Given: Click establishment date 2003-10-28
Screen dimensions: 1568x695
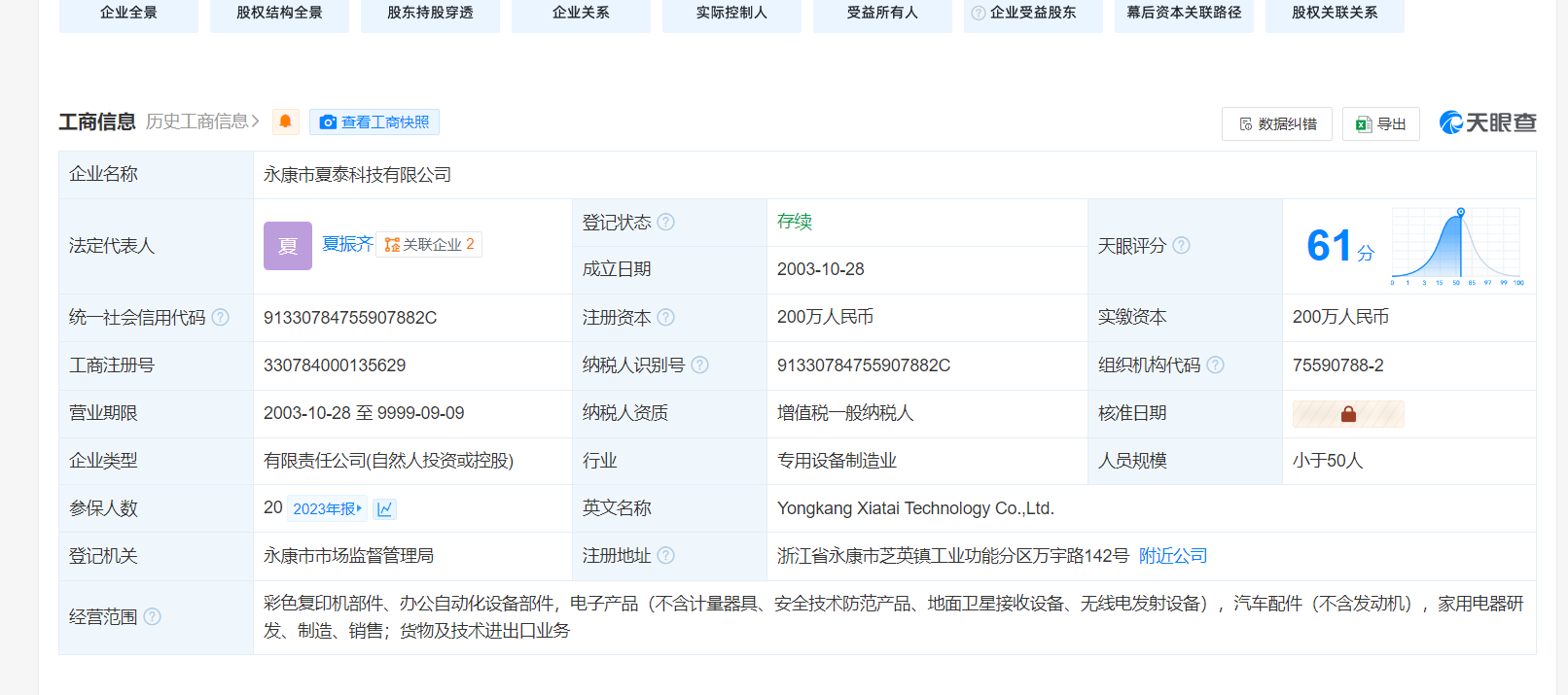Looking at the screenshot, I should (821, 269).
